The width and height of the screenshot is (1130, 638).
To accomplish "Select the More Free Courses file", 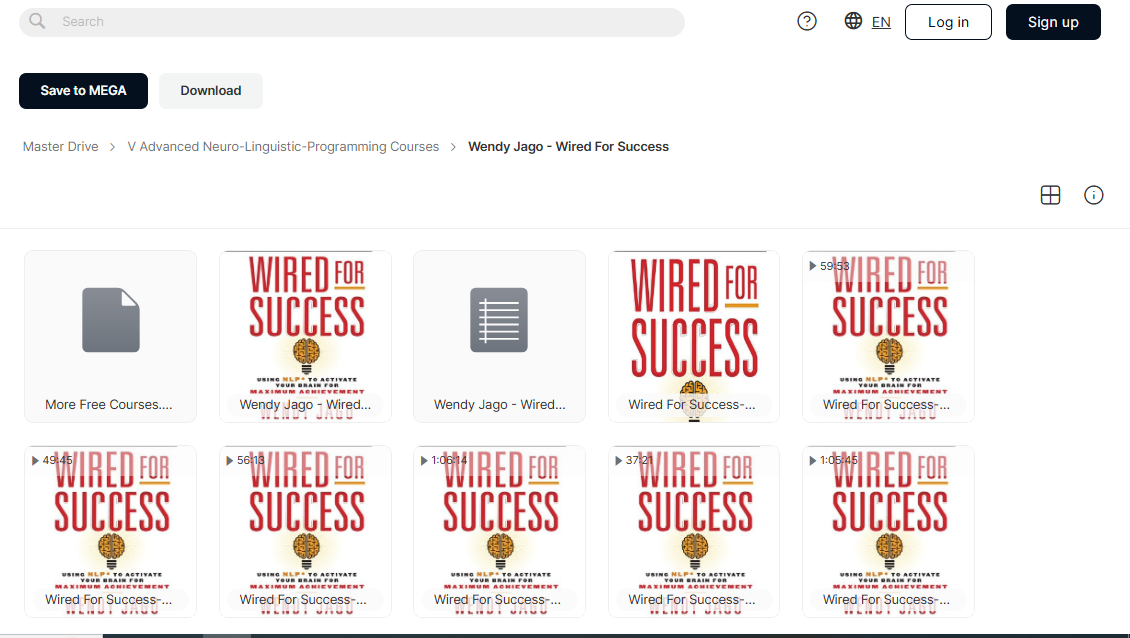I will coord(110,337).
